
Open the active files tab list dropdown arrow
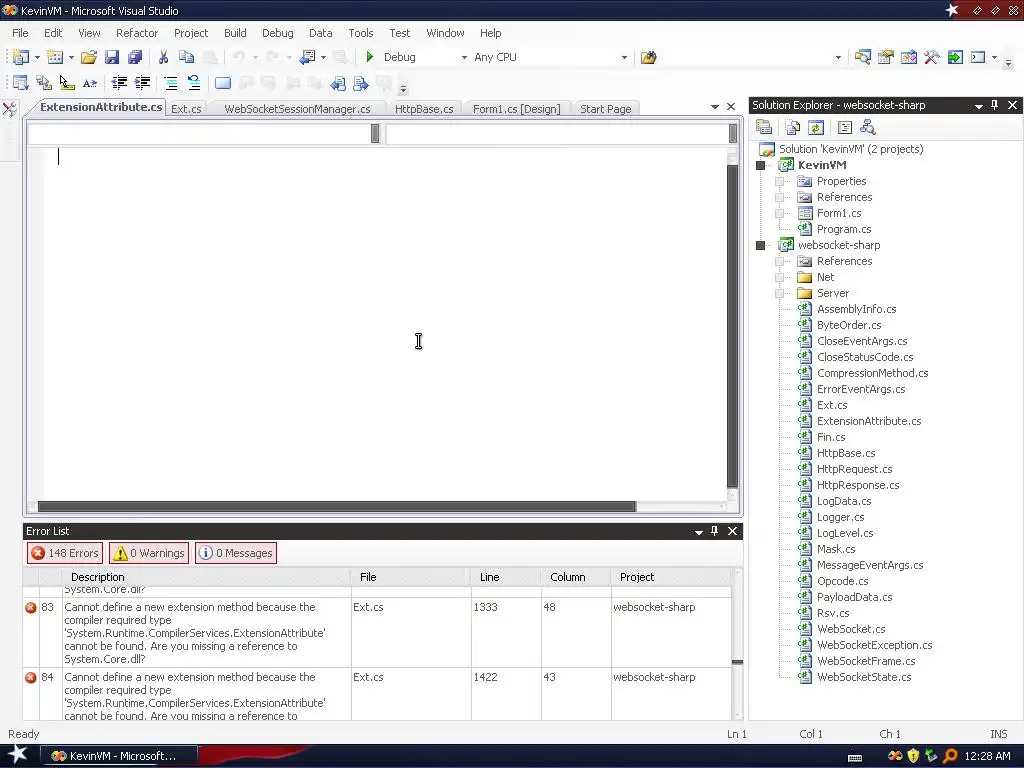pos(714,106)
